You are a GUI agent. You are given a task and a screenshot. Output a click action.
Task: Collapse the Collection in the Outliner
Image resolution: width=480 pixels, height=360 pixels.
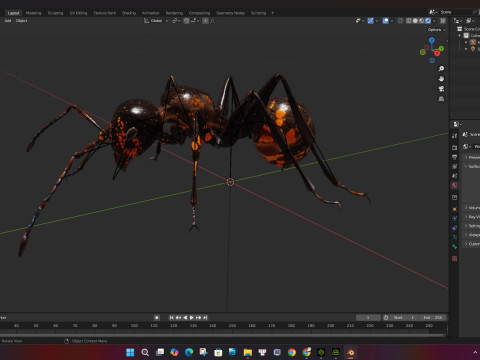[460, 35]
